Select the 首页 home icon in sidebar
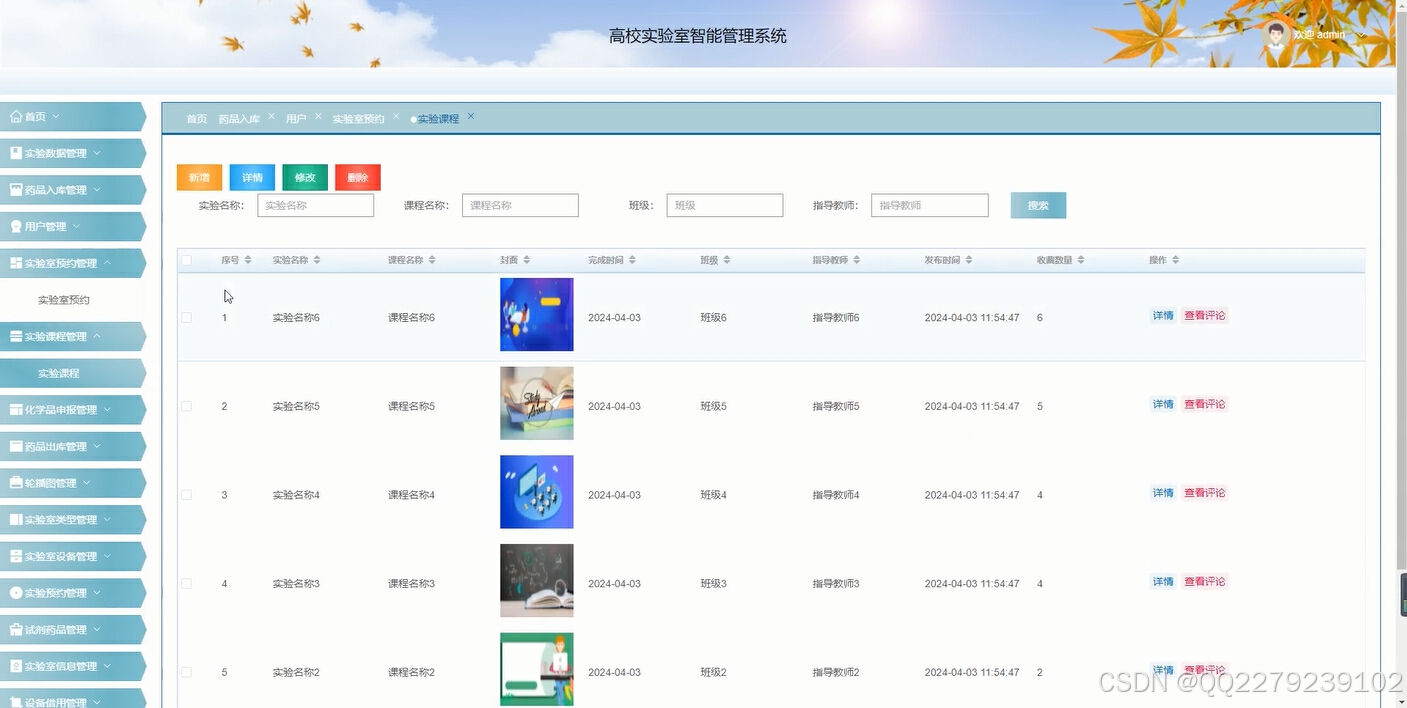 pos(15,116)
